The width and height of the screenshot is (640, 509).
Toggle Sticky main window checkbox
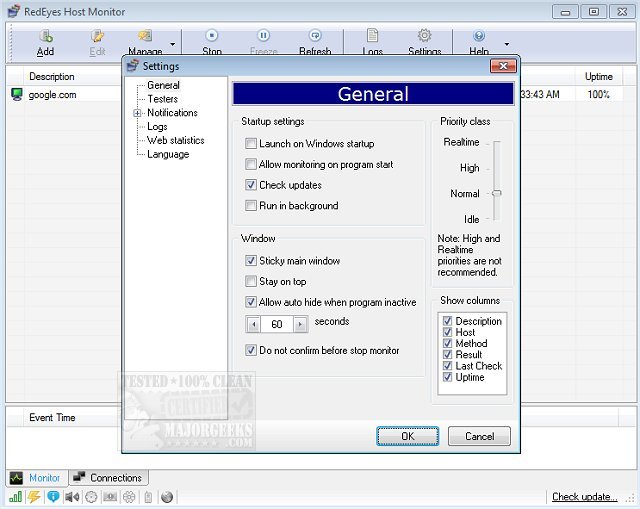pos(251,260)
